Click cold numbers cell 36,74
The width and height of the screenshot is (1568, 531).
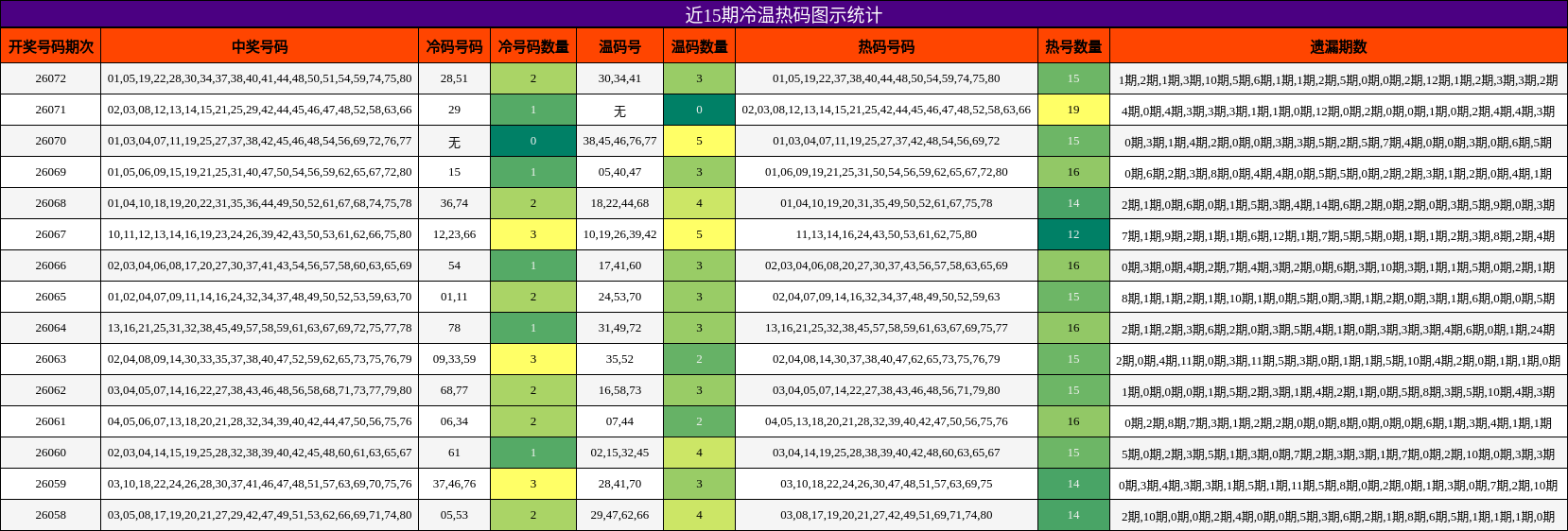[x=454, y=203]
